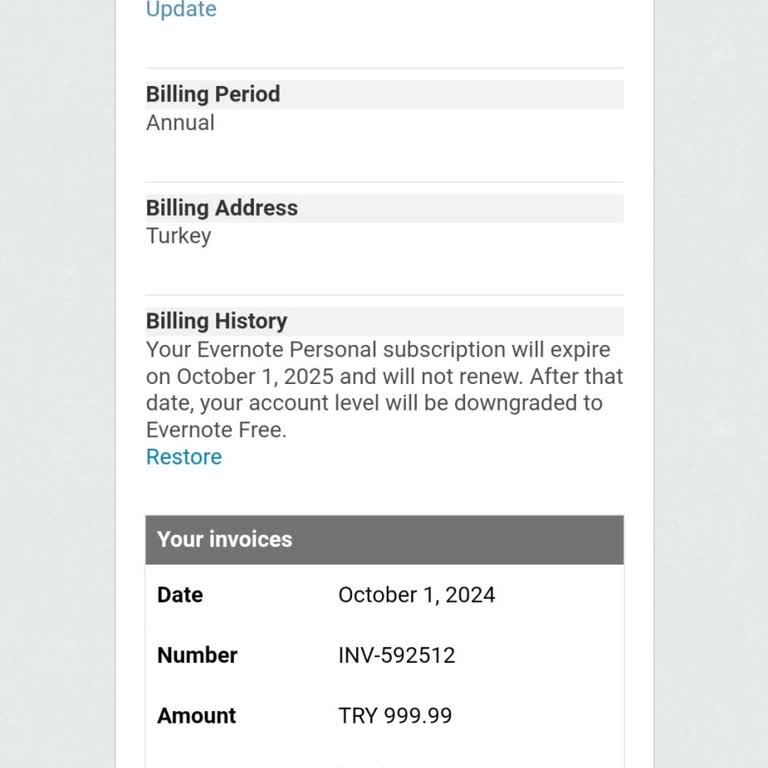768x768 pixels.
Task: Select invoice number INV-592512
Action: [x=396, y=656]
